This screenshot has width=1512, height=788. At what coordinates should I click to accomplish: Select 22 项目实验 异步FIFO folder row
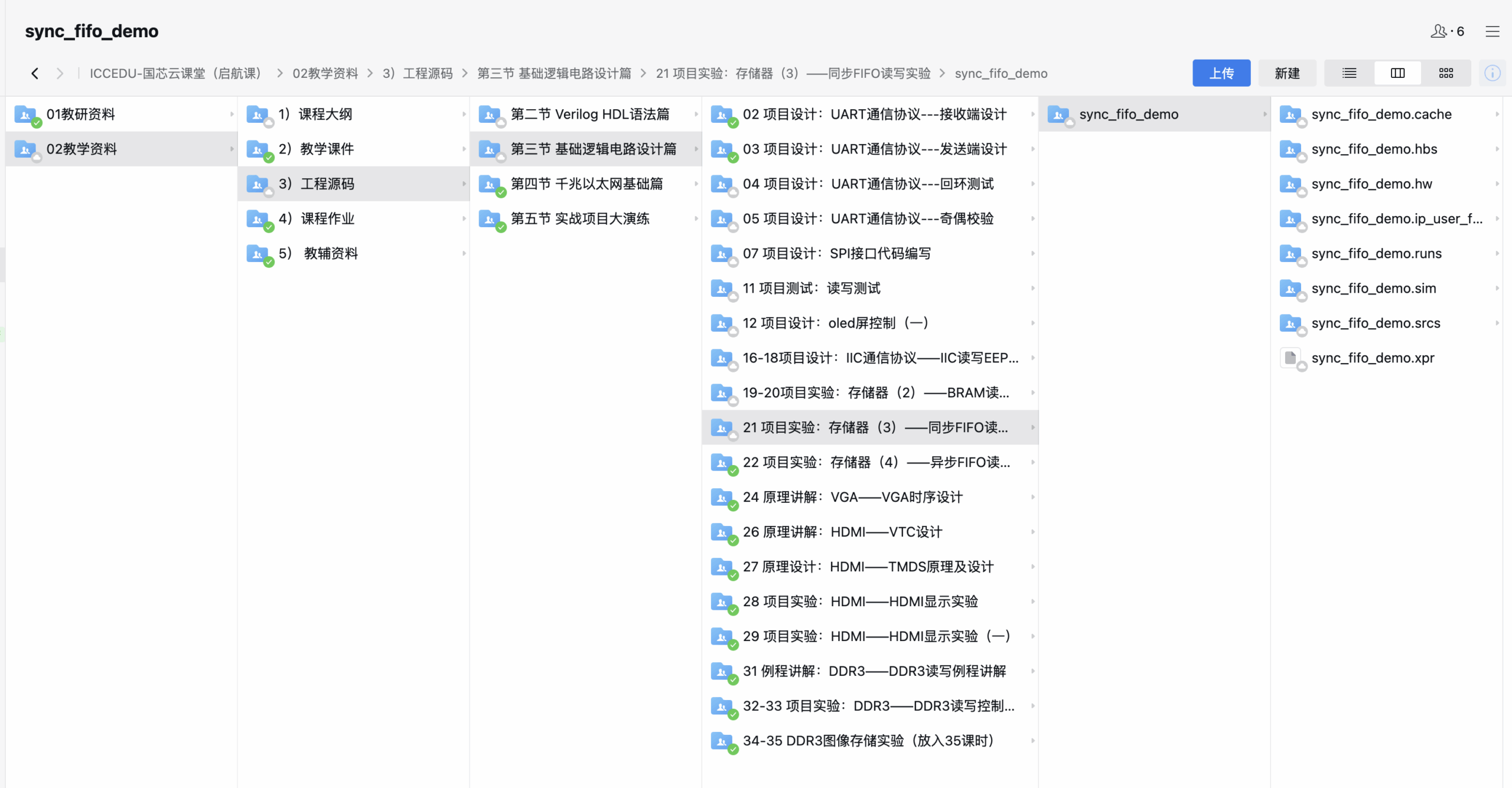pyautogui.click(x=876, y=462)
